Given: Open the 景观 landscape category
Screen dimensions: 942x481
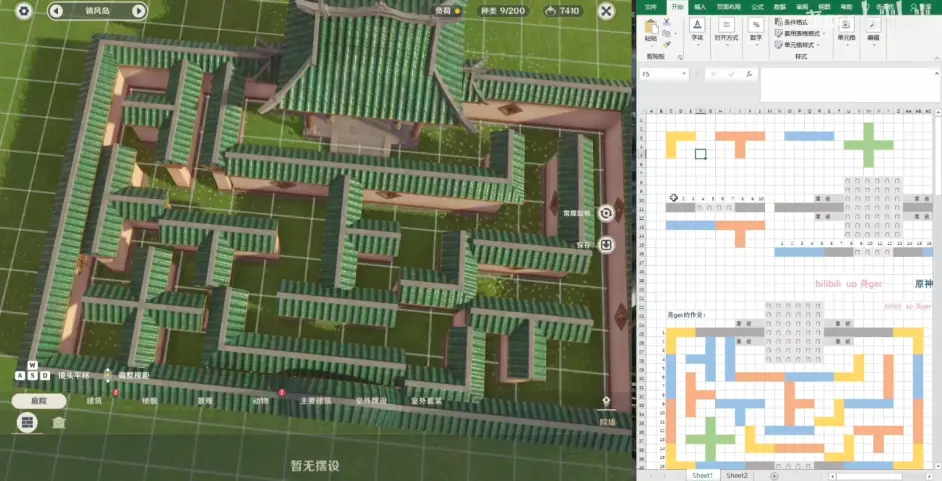Looking at the screenshot, I should tap(205, 401).
